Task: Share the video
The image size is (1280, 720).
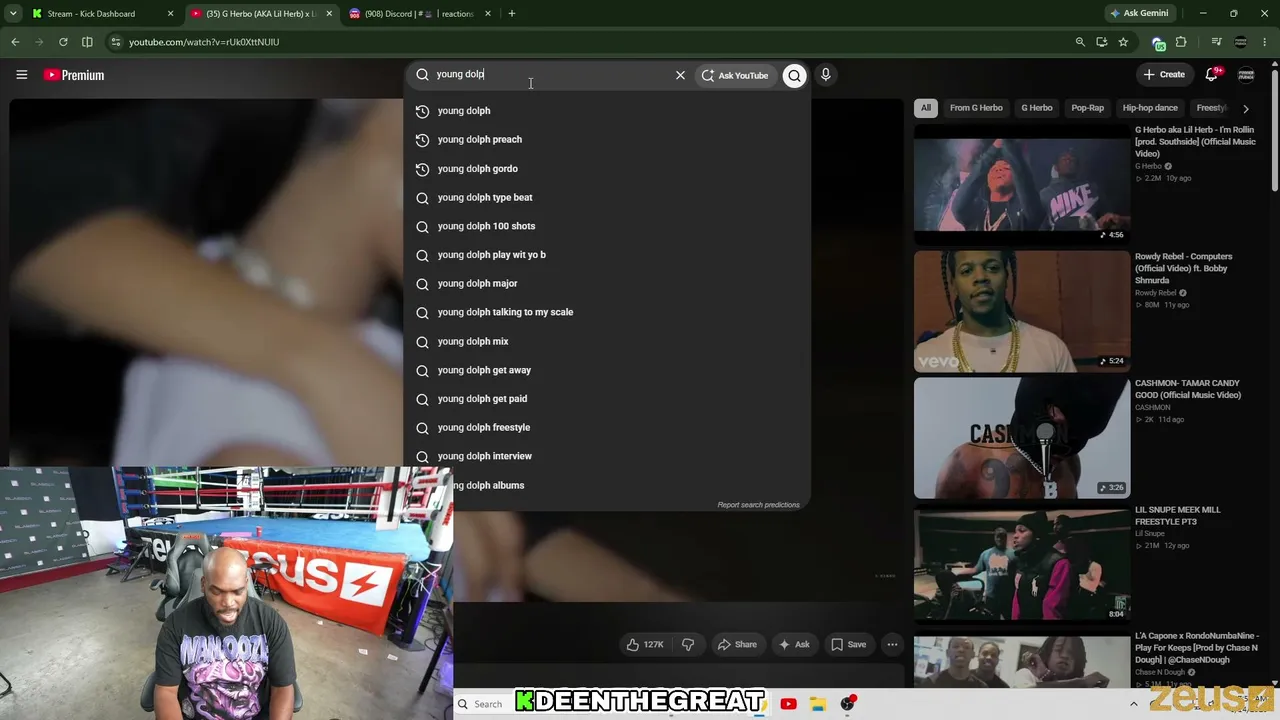Action: pos(737,645)
